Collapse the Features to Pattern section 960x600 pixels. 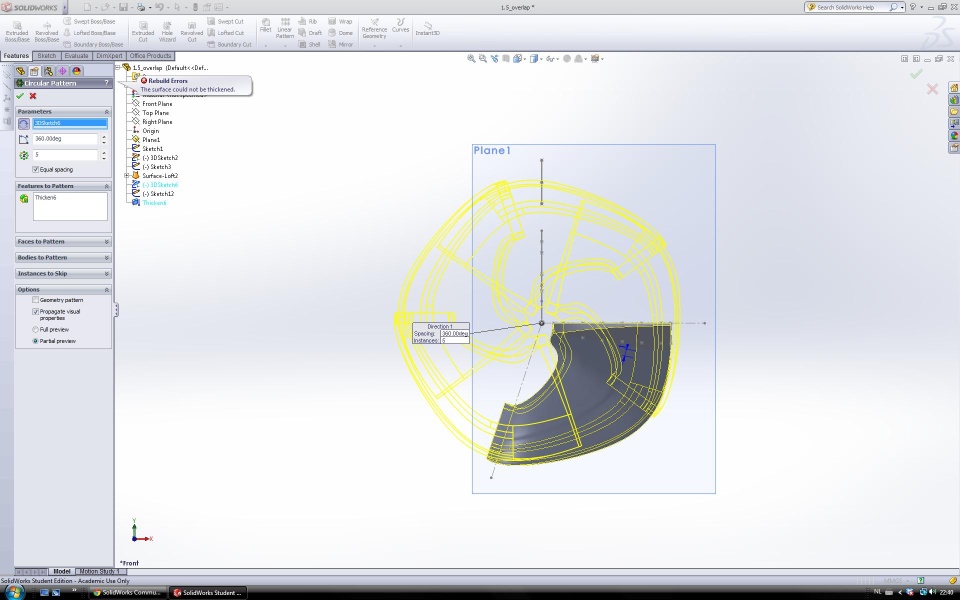[107, 186]
